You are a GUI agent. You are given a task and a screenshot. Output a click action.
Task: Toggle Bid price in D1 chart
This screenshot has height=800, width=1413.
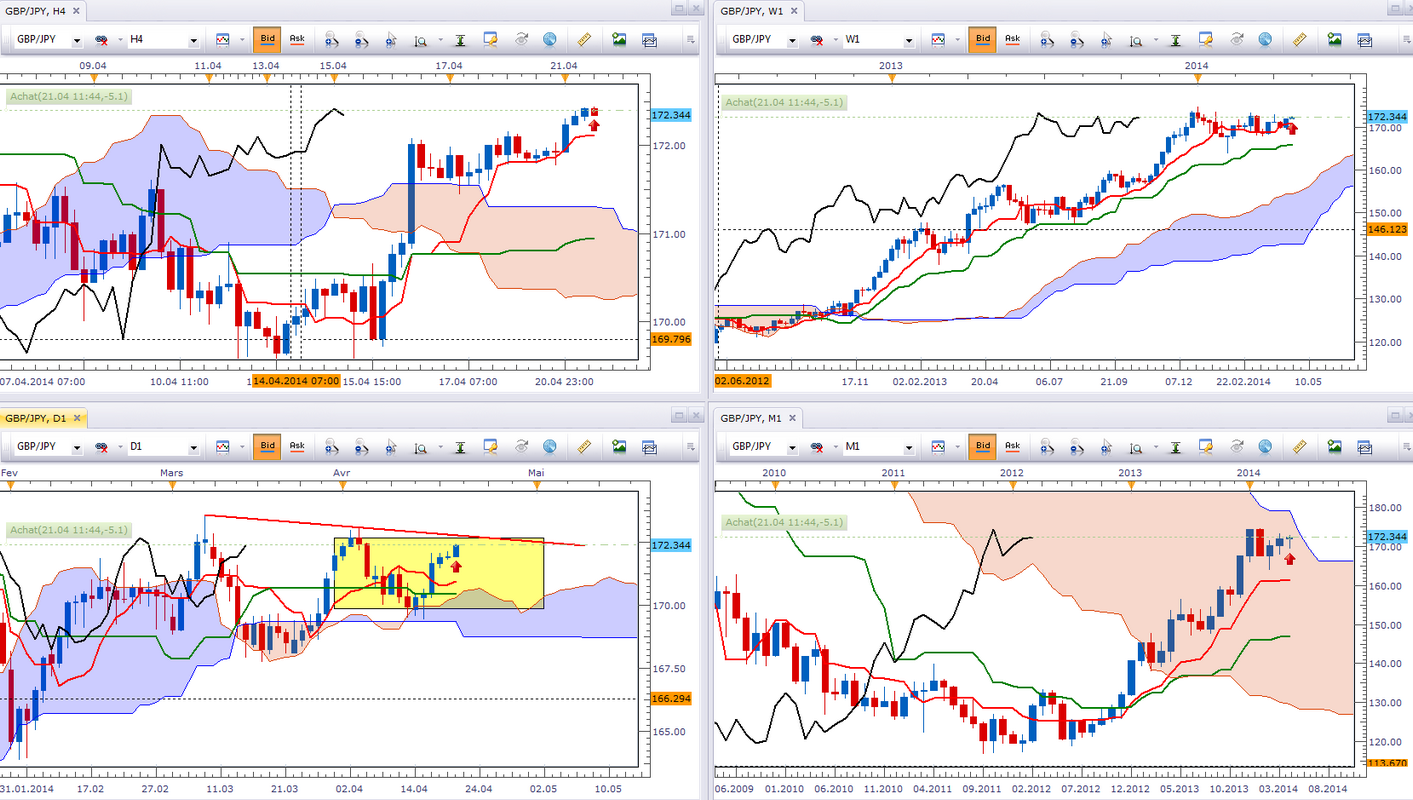click(x=267, y=447)
